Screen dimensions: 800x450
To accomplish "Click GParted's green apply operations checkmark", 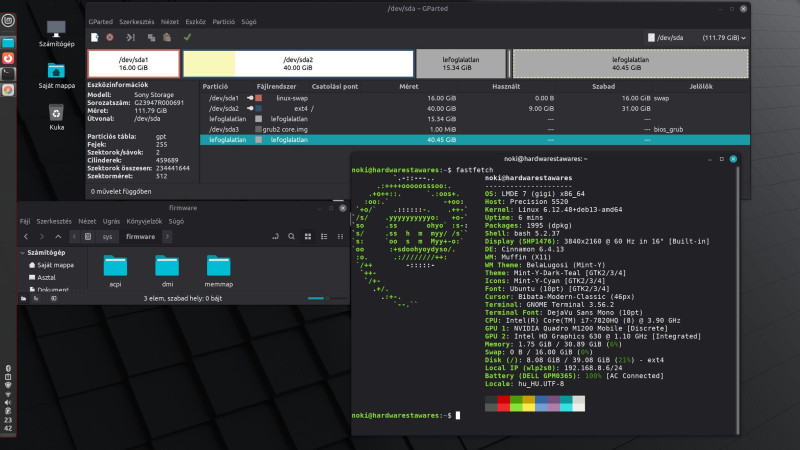I will pos(187,37).
